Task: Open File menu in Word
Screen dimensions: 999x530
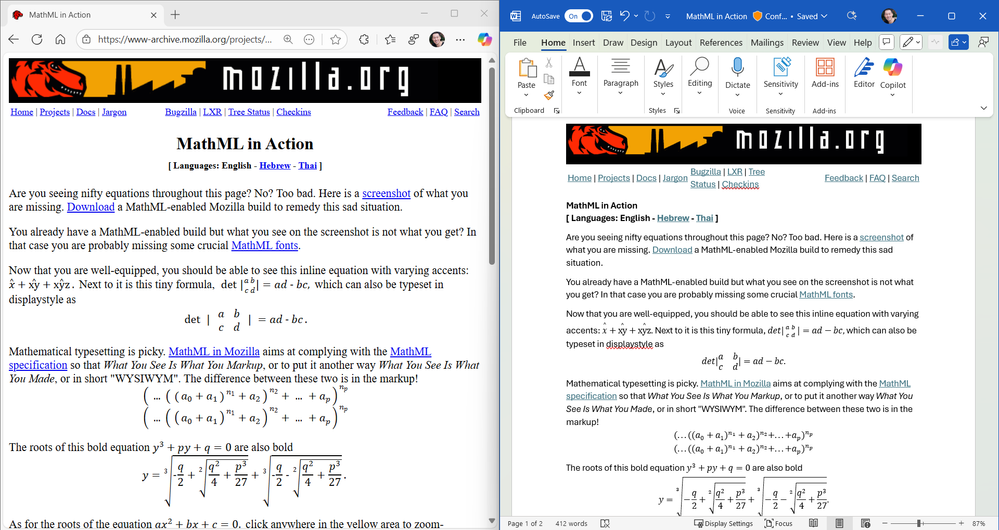Action: tap(520, 43)
